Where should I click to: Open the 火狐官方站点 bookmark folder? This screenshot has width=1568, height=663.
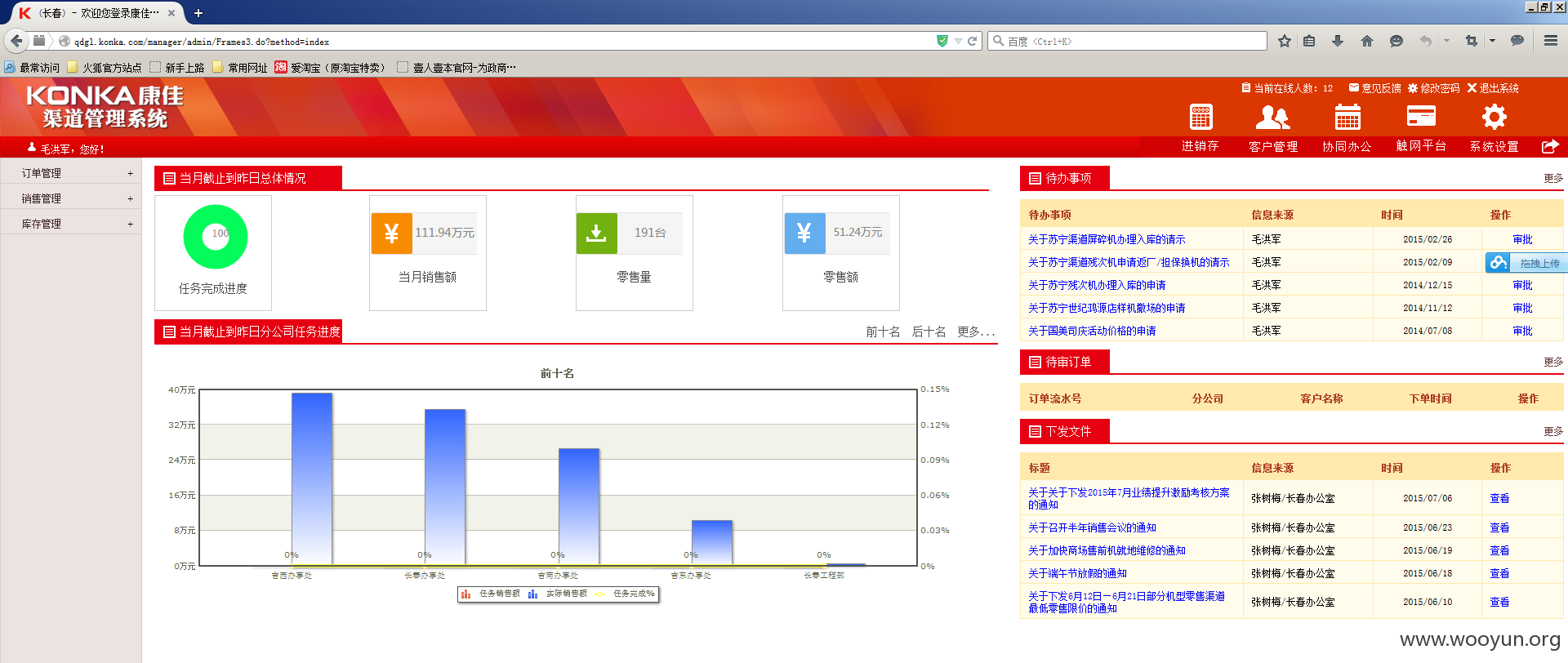(x=105, y=68)
